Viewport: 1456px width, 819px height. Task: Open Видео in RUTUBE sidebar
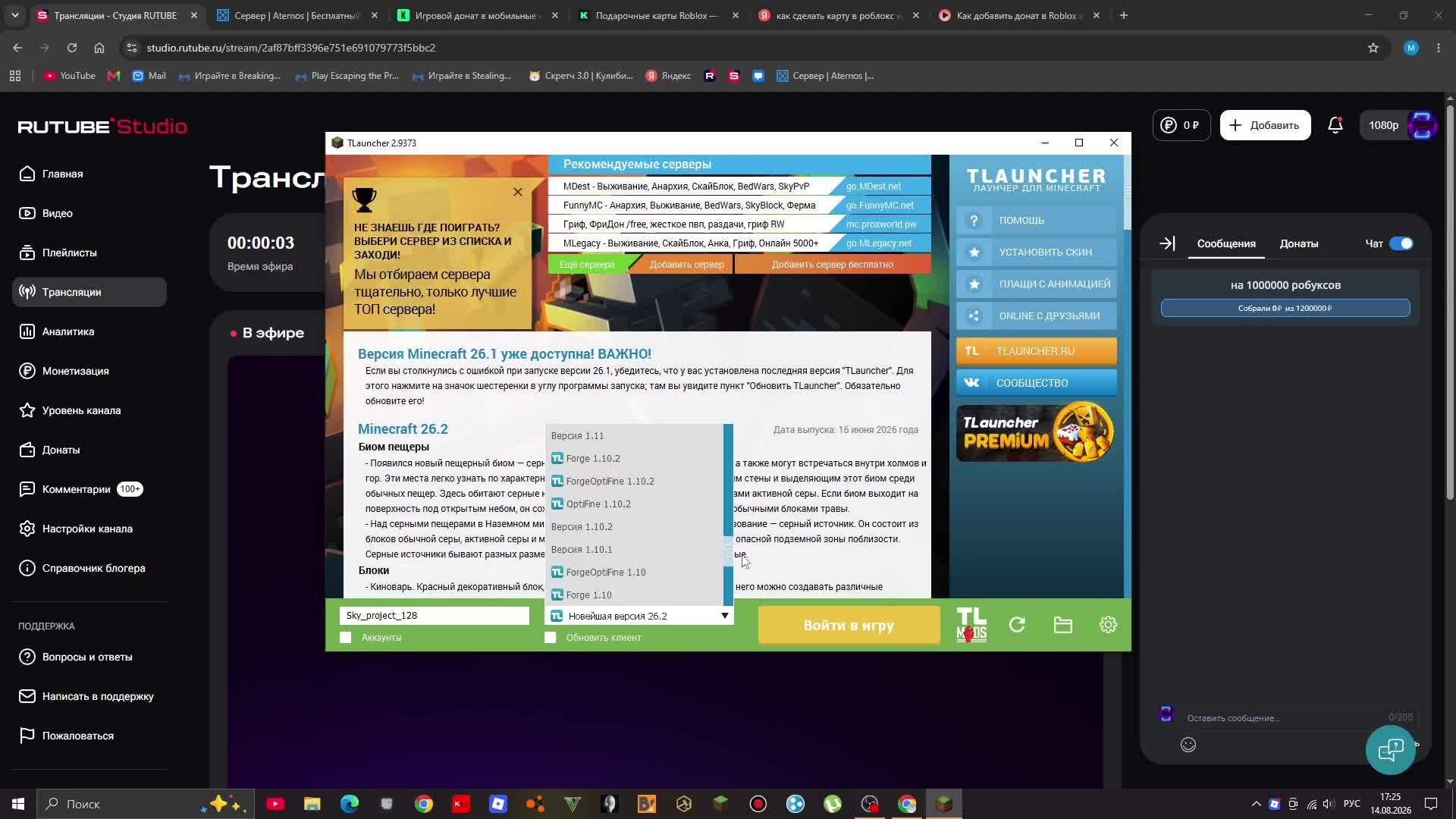(x=89, y=213)
